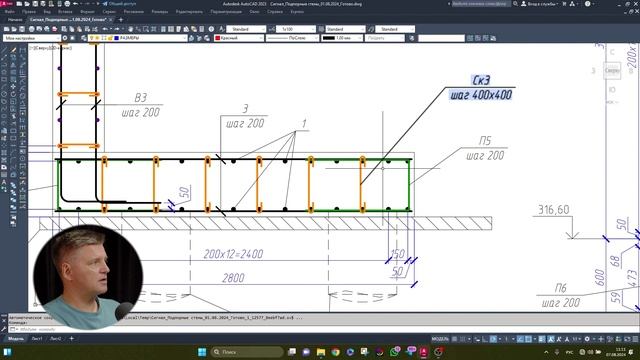Click the customization menu icon in status bar
The image size is (640, 360).
coord(635,339)
